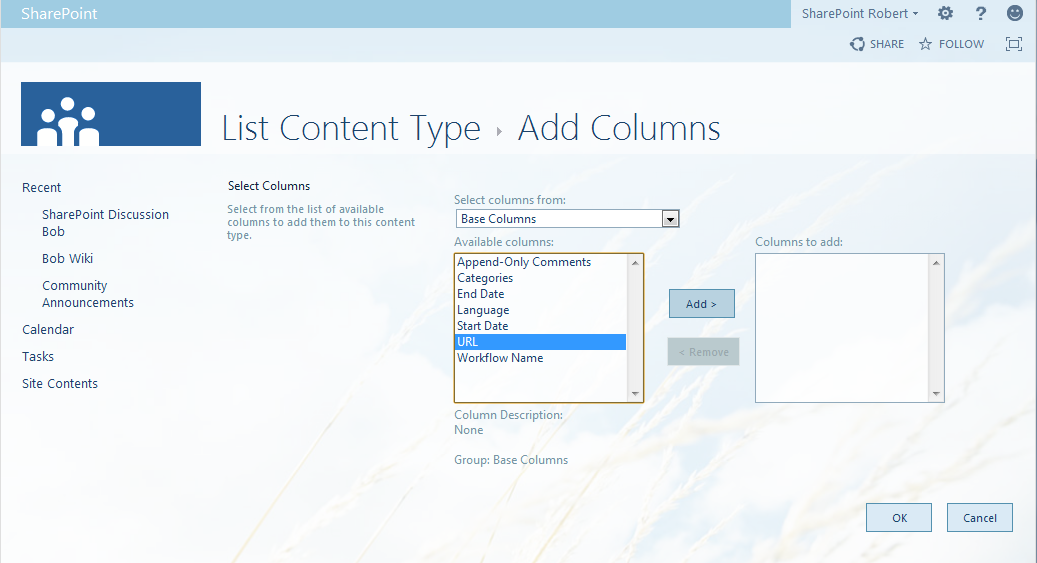Screen dimensions: 1037x563
Task: Click the Add > button
Action: tap(702, 304)
